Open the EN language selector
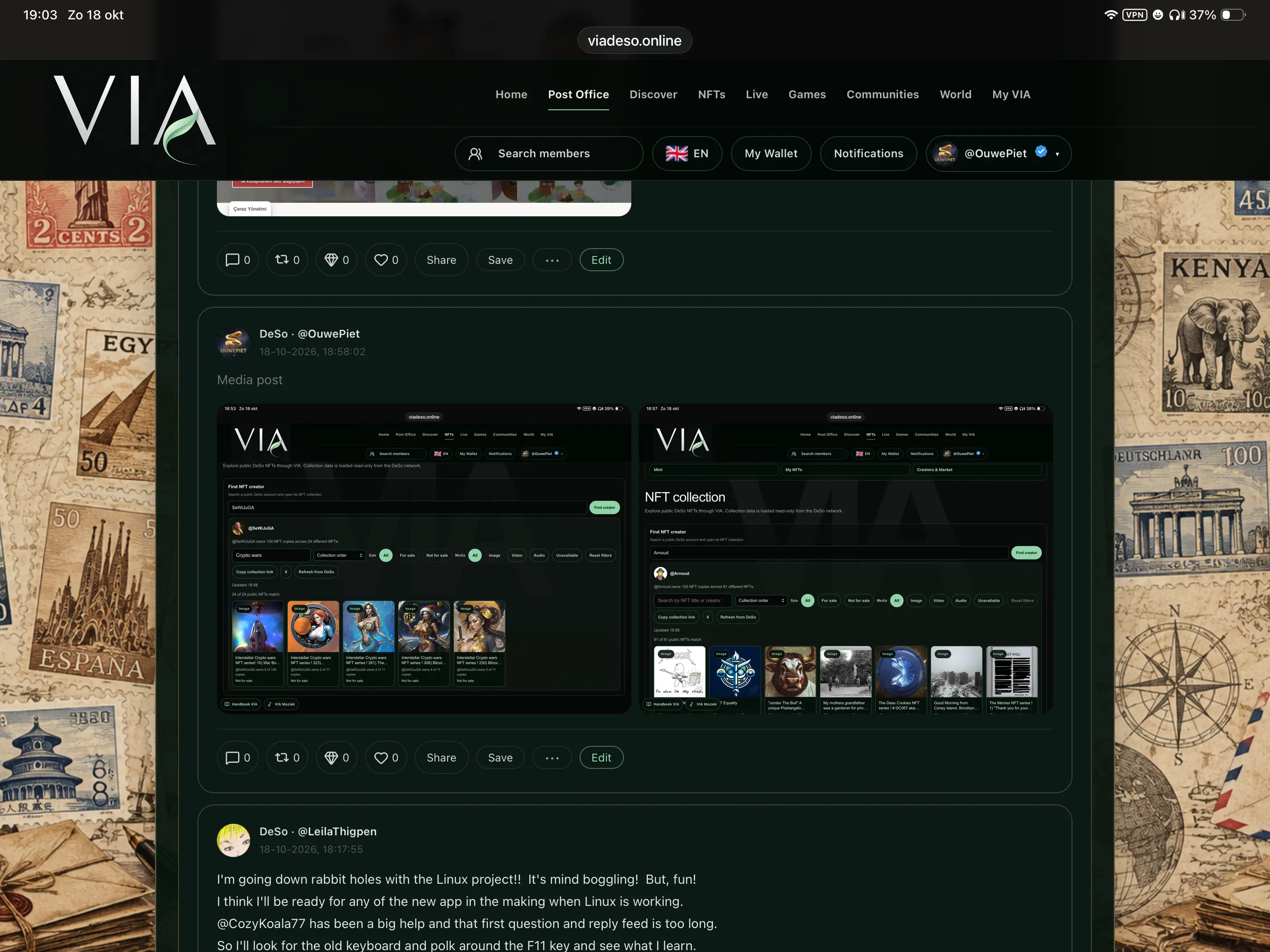This screenshot has height=952, width=1270. pyautogui.click(x=687, y=153)
